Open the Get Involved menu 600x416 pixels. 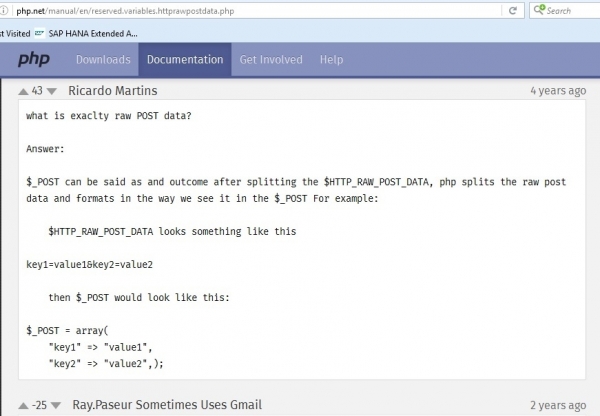271,60
